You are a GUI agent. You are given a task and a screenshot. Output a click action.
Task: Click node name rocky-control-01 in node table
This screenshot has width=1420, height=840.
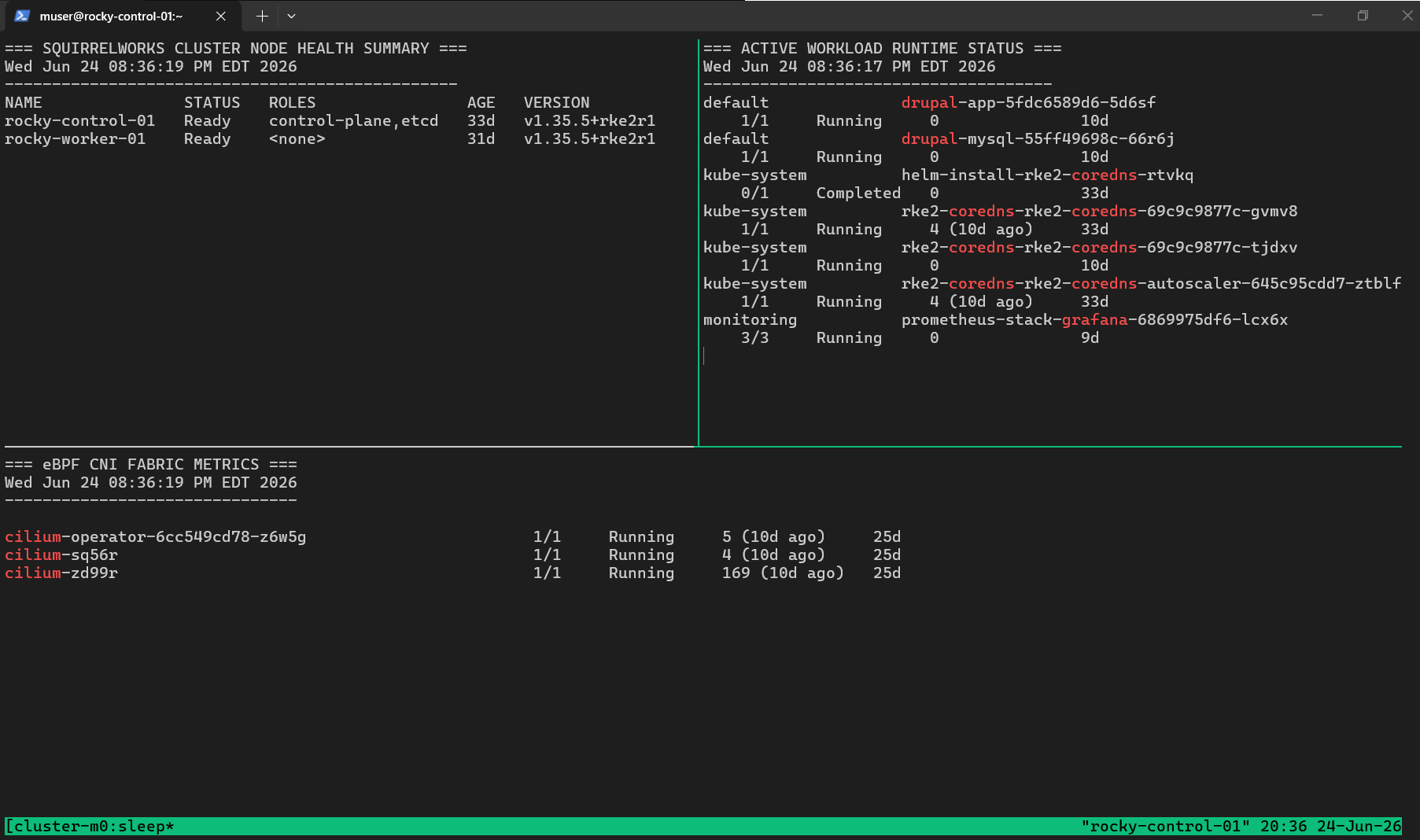(80, 121)
